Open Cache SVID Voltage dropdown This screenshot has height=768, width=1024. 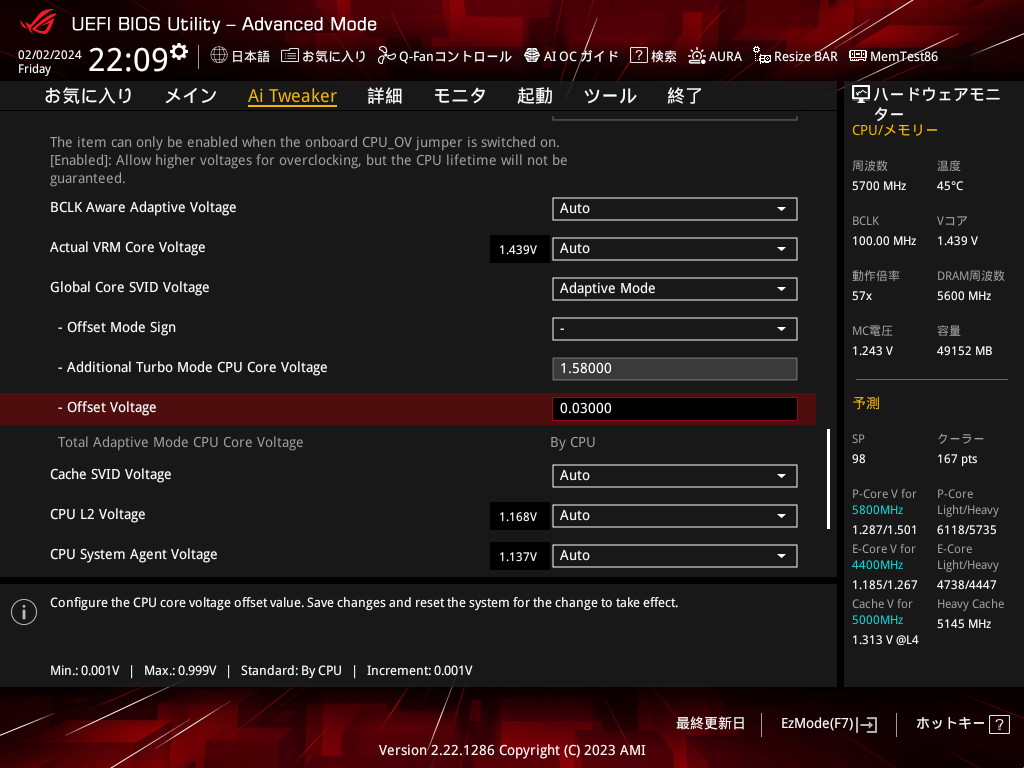pos(675,476)
